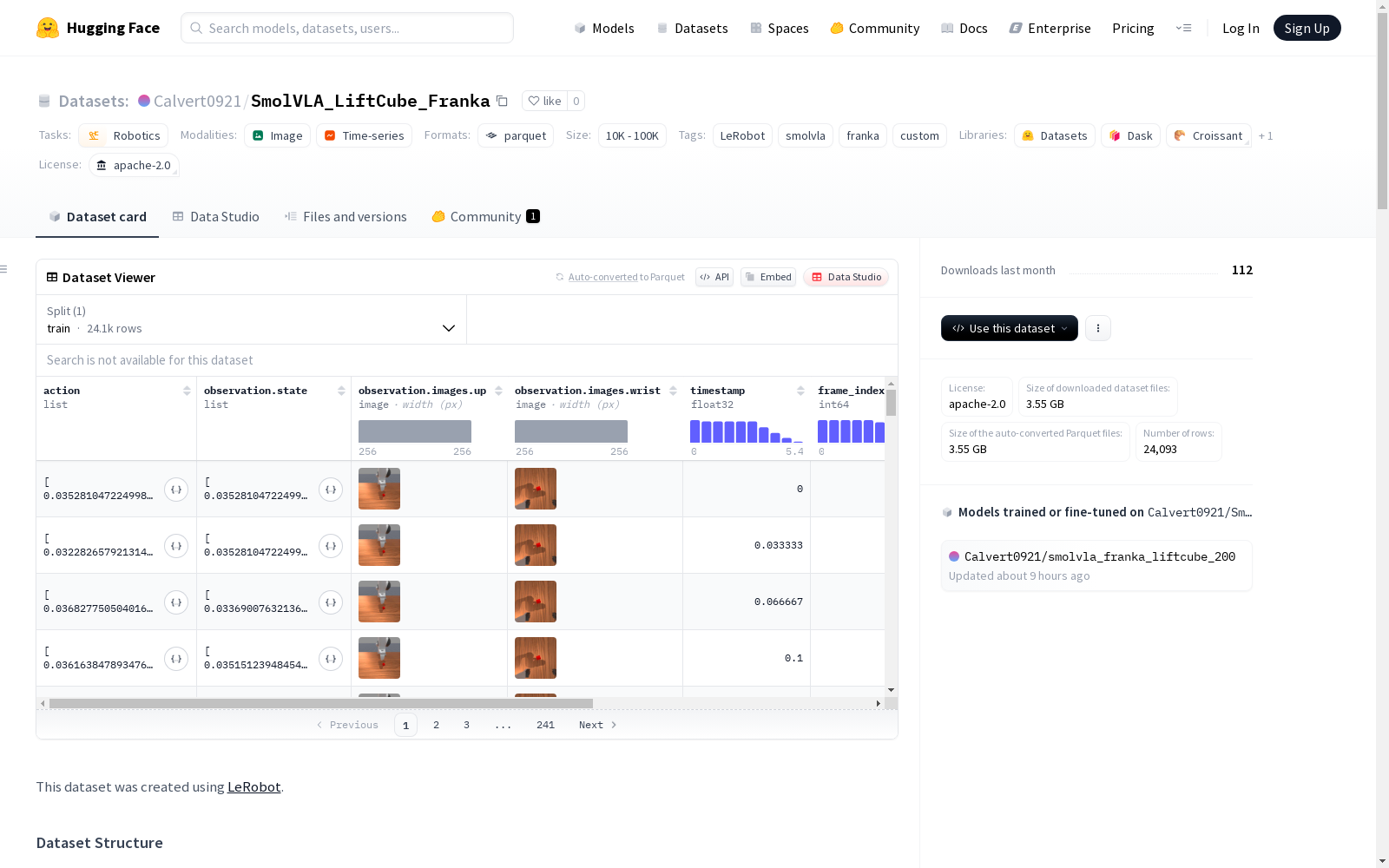Screen dimensions: 1389x868
Task: Click the Time-series modality tag
Action: [364, 135]
